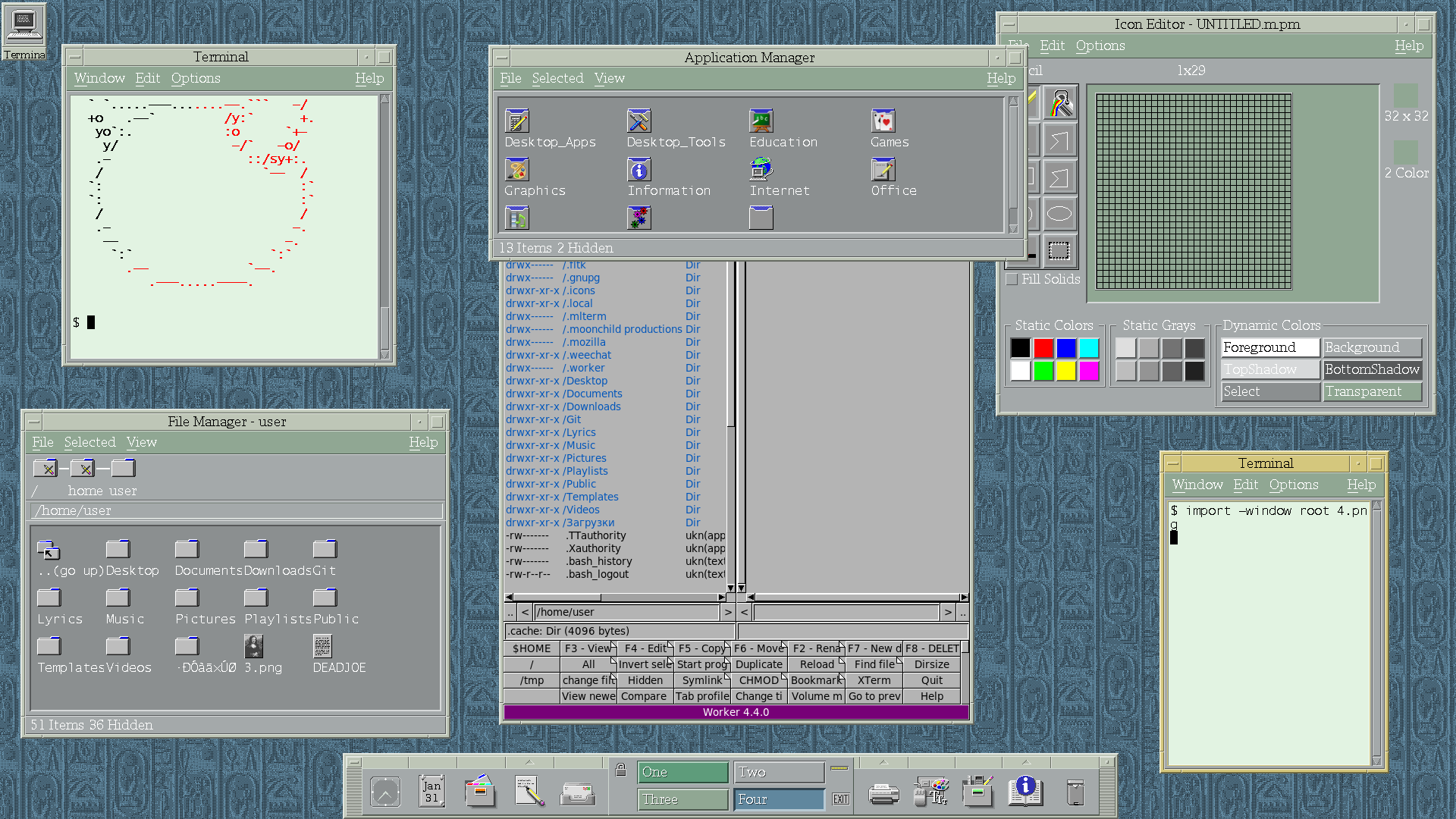The width and height of the screenshot is (1456, 819).
Task: Click the XTerm button in Worker
Action: (874, 680)
